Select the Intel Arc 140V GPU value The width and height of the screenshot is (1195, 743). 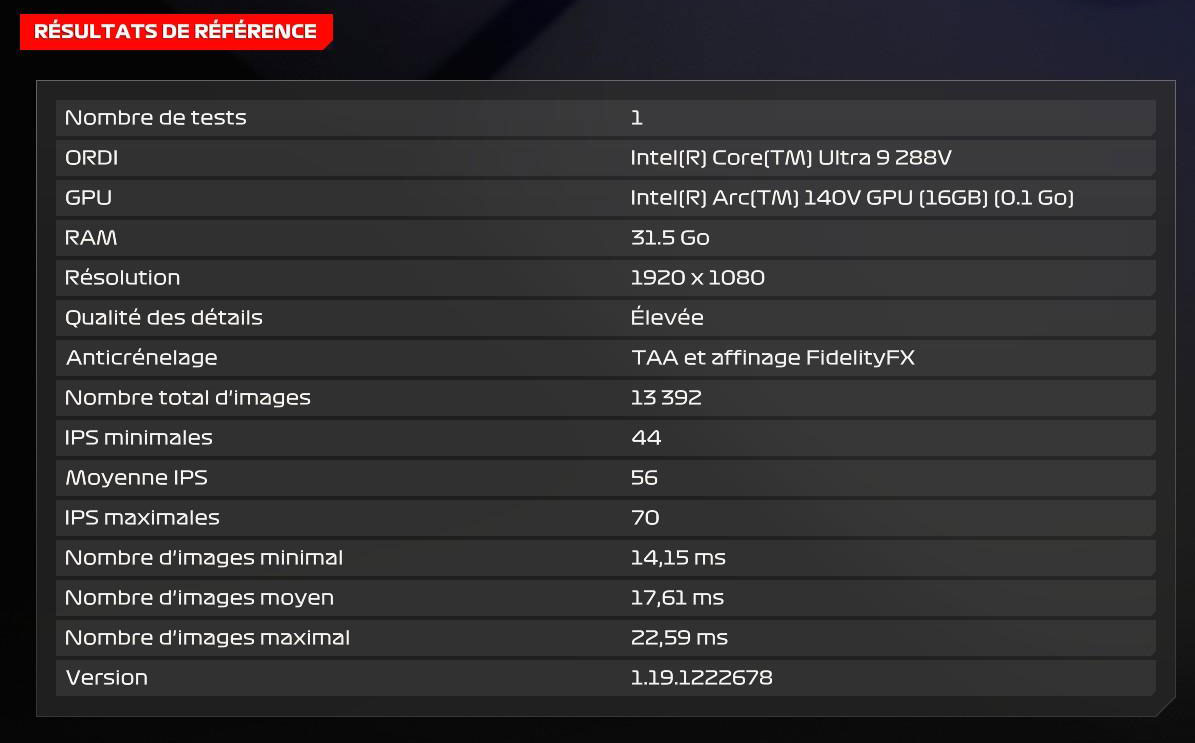[851, 198]
